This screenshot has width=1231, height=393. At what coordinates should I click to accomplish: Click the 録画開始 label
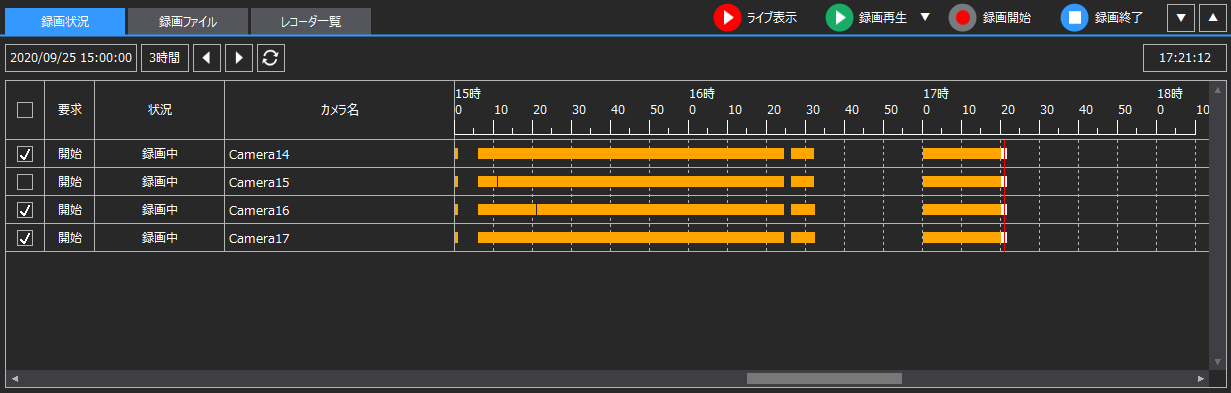pos(1007,18)
